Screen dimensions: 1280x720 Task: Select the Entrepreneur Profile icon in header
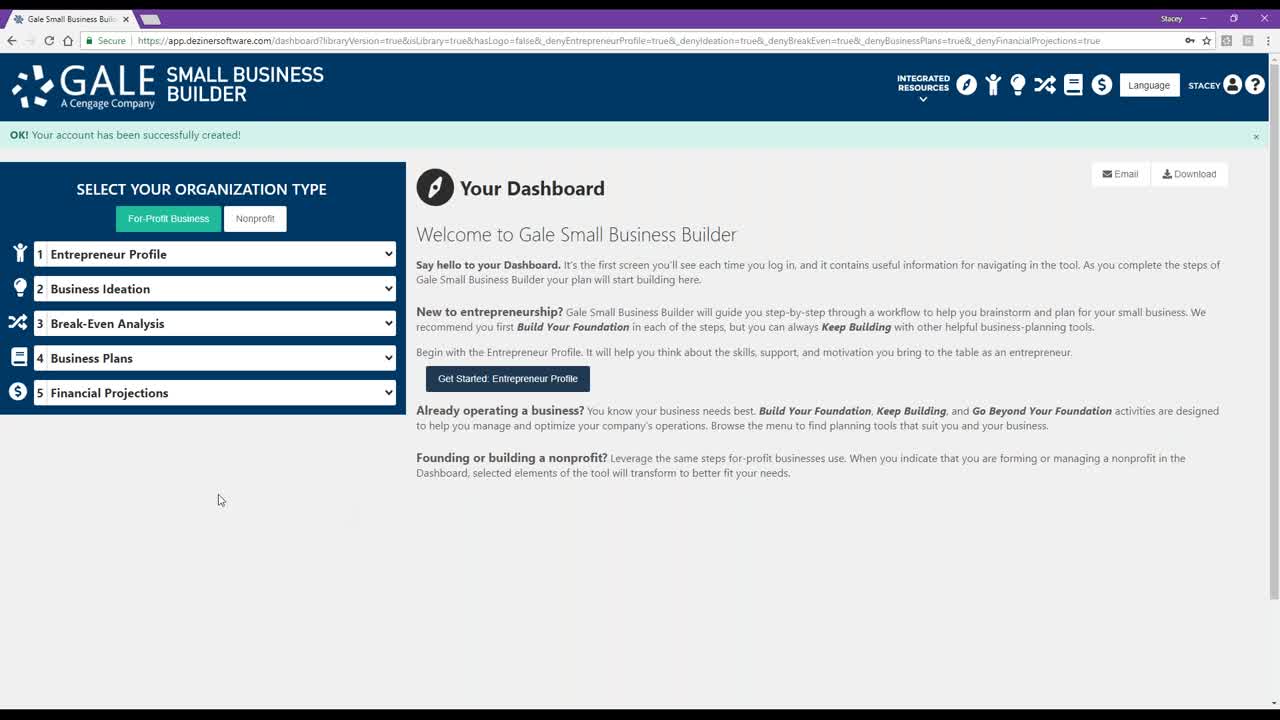click(992, 85)
